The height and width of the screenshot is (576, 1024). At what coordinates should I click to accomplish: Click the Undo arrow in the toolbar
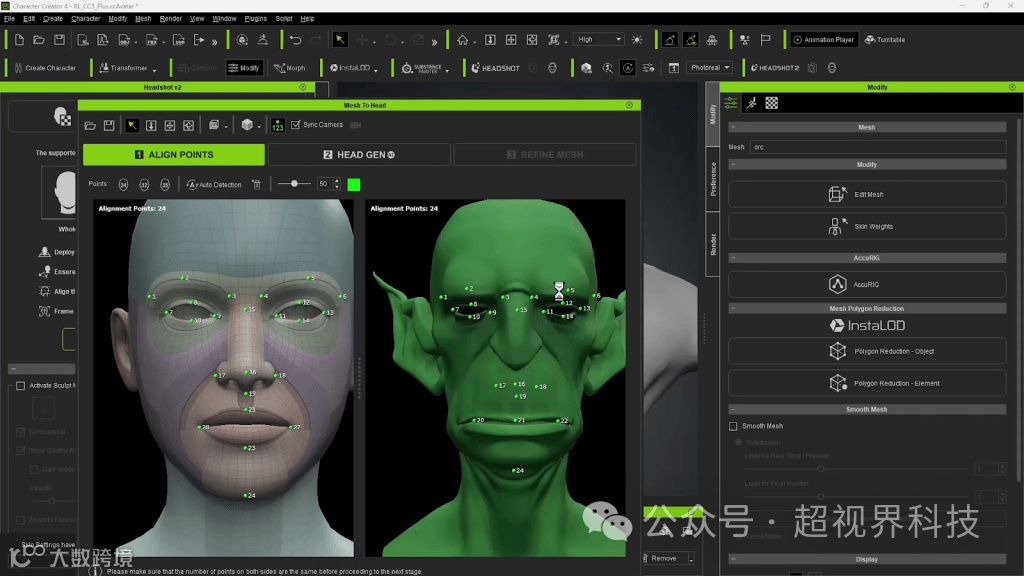click(x=295, y=40)
